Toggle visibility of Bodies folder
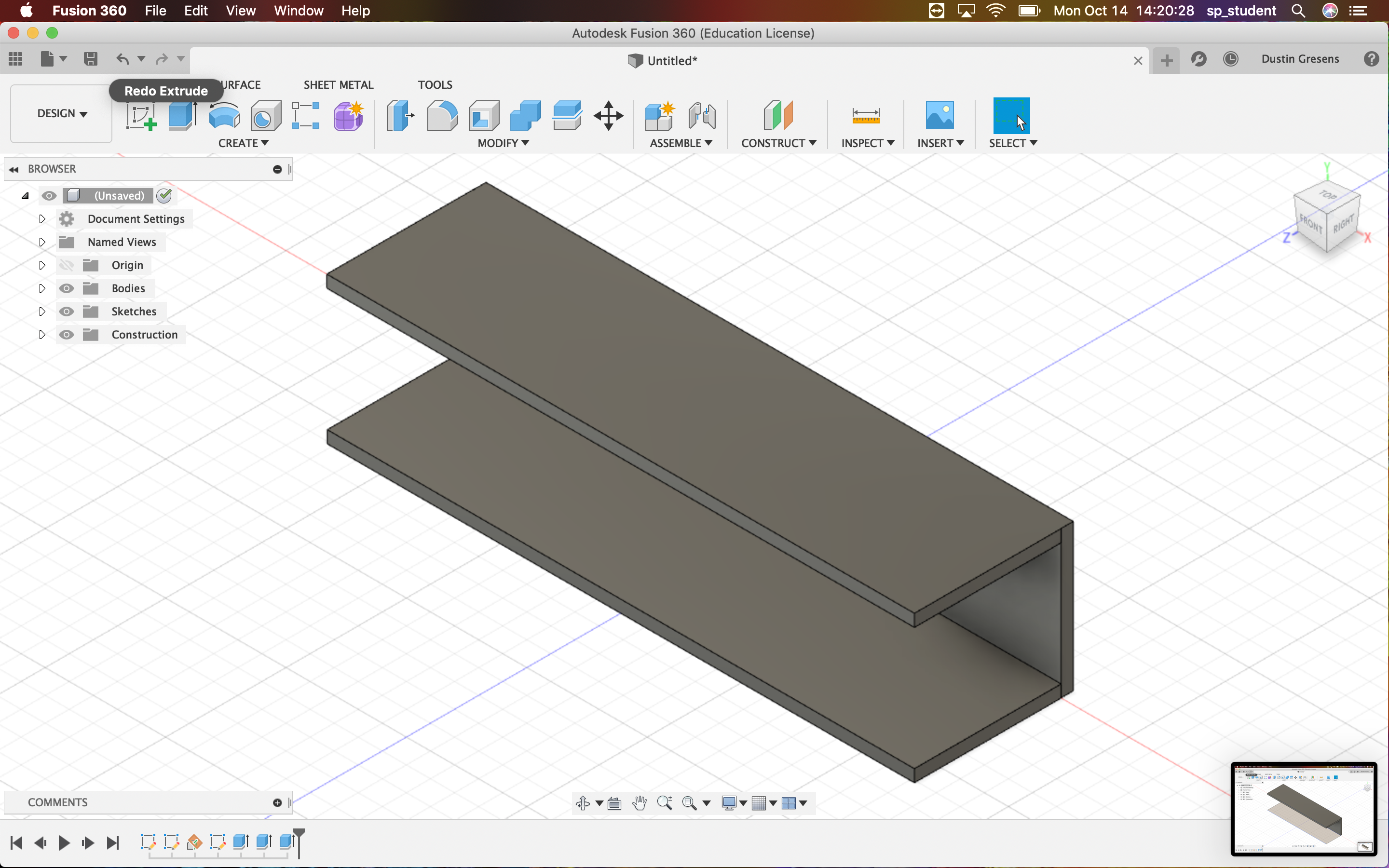This screenshot has width=1389, height=868. click(65, 288)
